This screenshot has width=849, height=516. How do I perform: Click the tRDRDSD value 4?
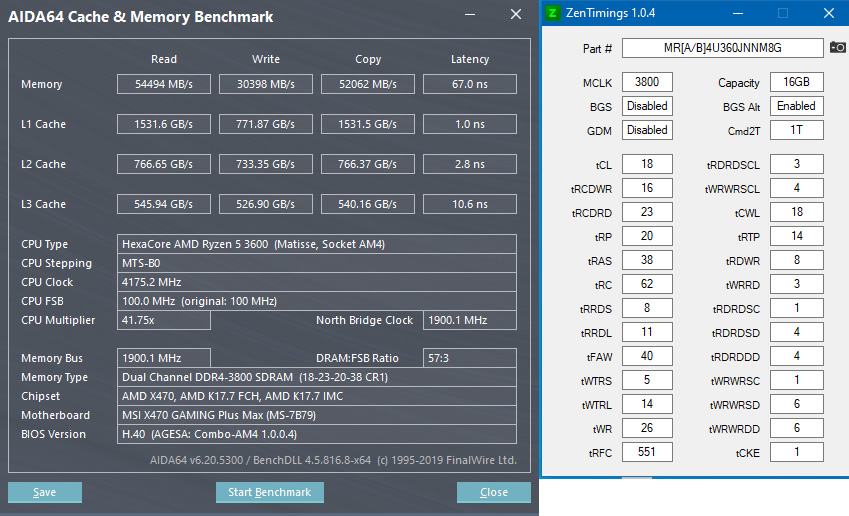[796, 332]
